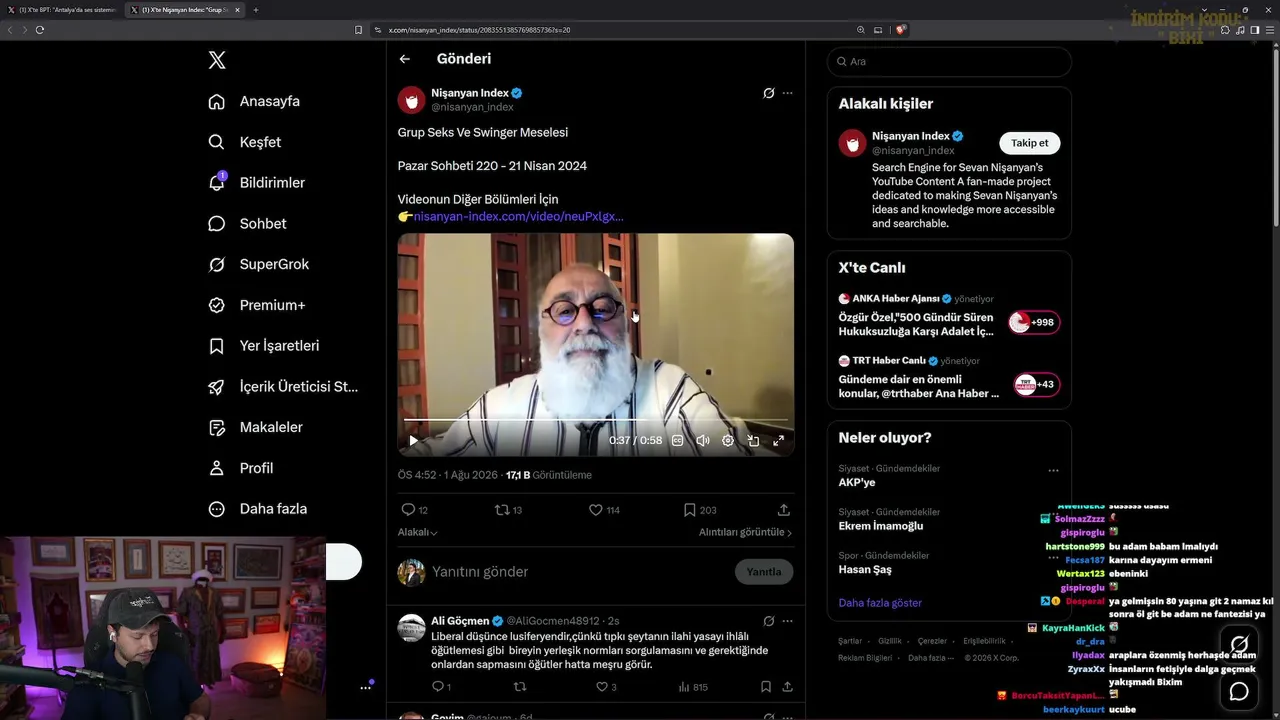The height and width of the screenshot is (720, 1280).
Task: Click the browser address bar URL
Action: tap(478, 30)
